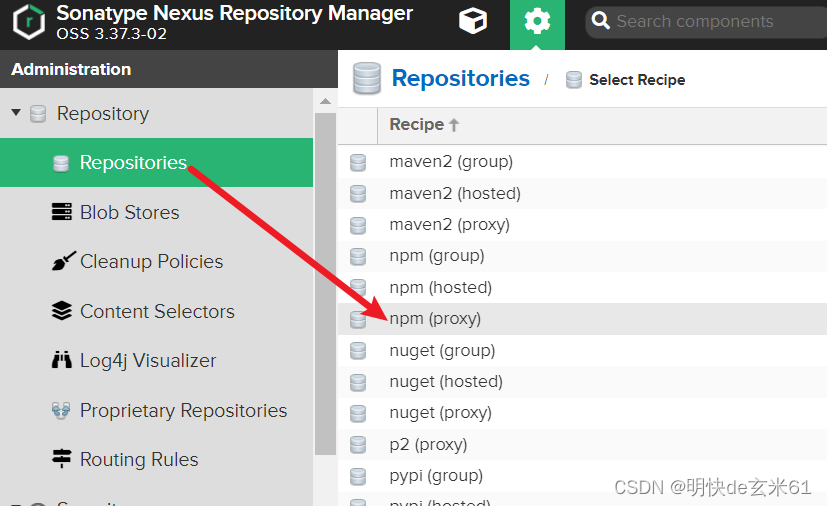Select the npm (hosted) recipe

pos(440,288)
